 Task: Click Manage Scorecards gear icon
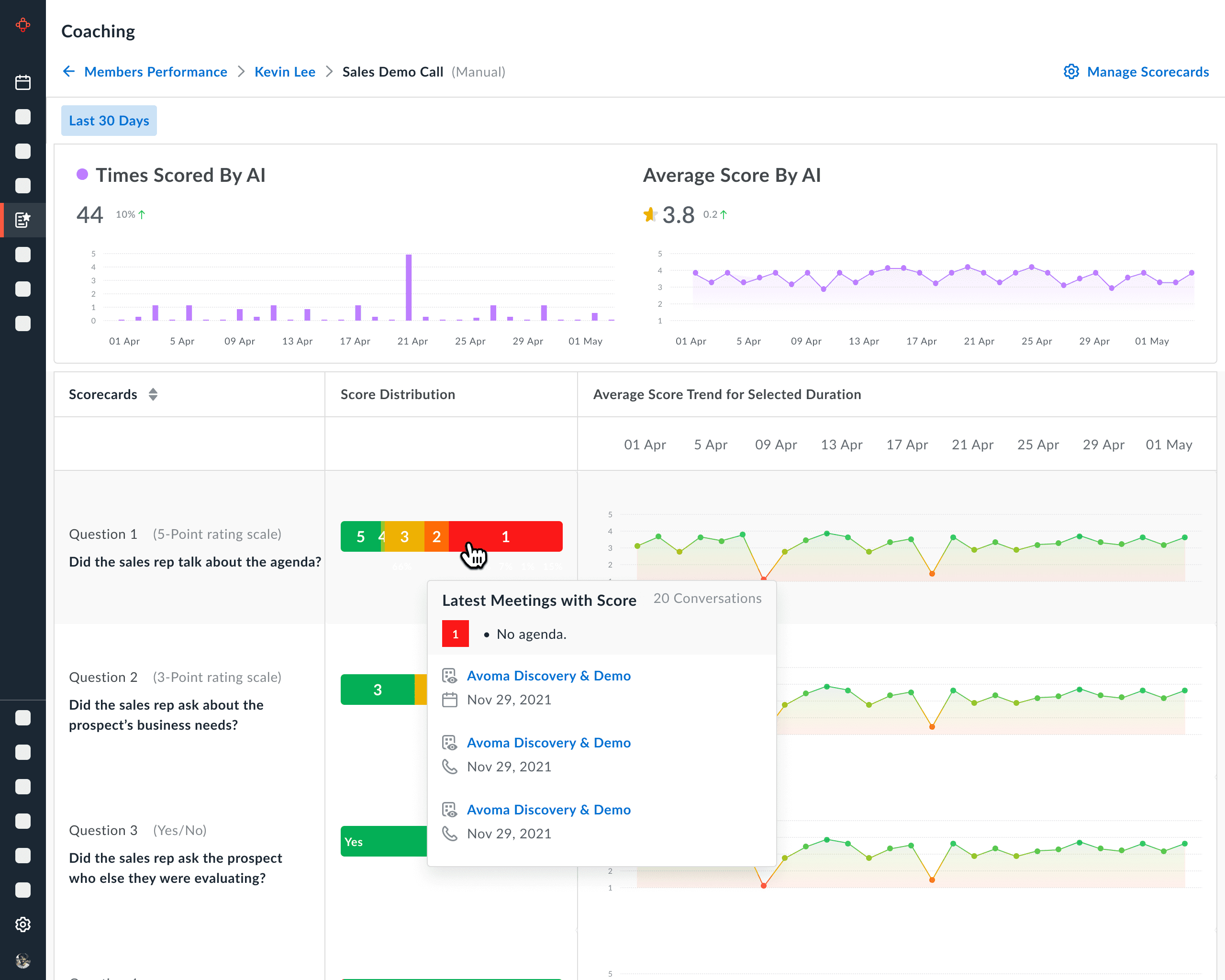click(x=1071, y=72)
